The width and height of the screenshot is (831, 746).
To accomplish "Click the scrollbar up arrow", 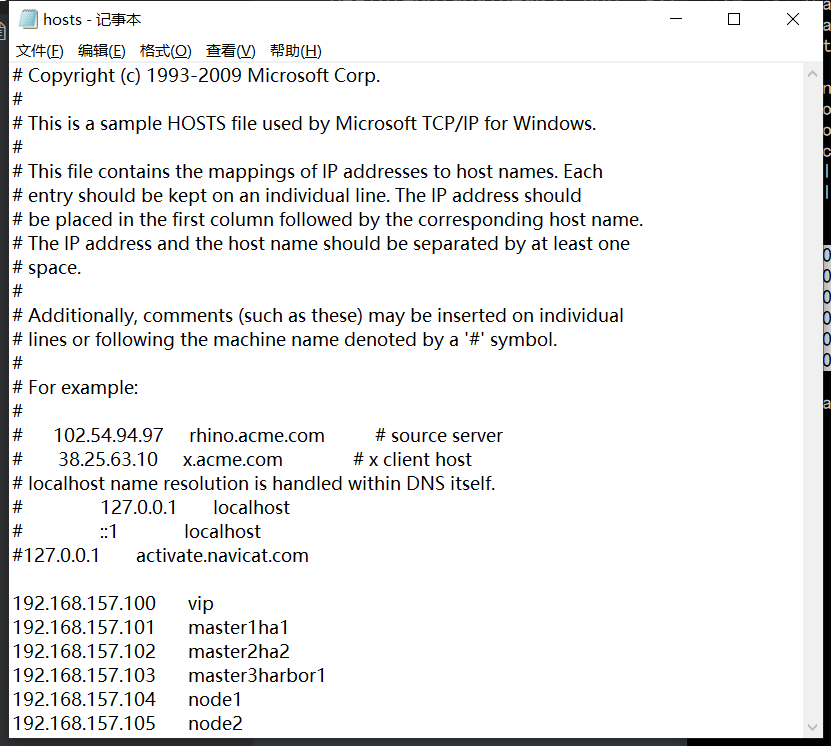I will click(812, 75).
